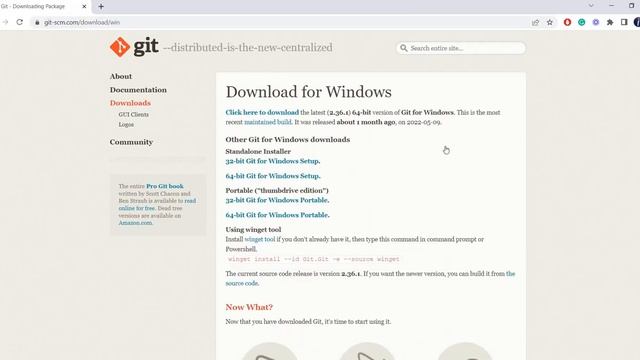Viewport: 640px width, 360px height.
Task: Open the red Opera-style extension icon
Action: [567, 22]
